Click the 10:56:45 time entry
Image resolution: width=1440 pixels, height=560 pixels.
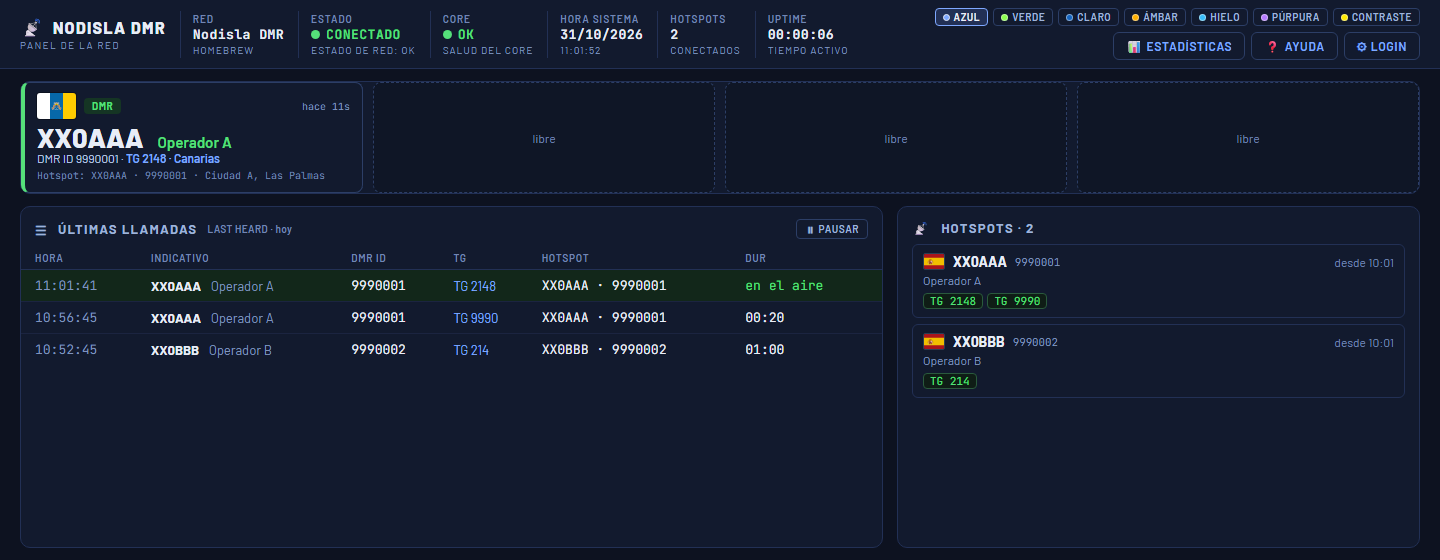[66, 318]
